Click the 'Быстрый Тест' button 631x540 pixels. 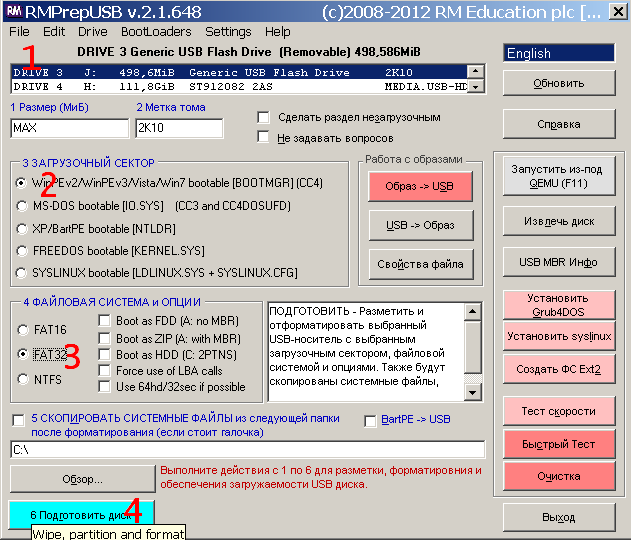pyautogui.click(x=558, y=443)
